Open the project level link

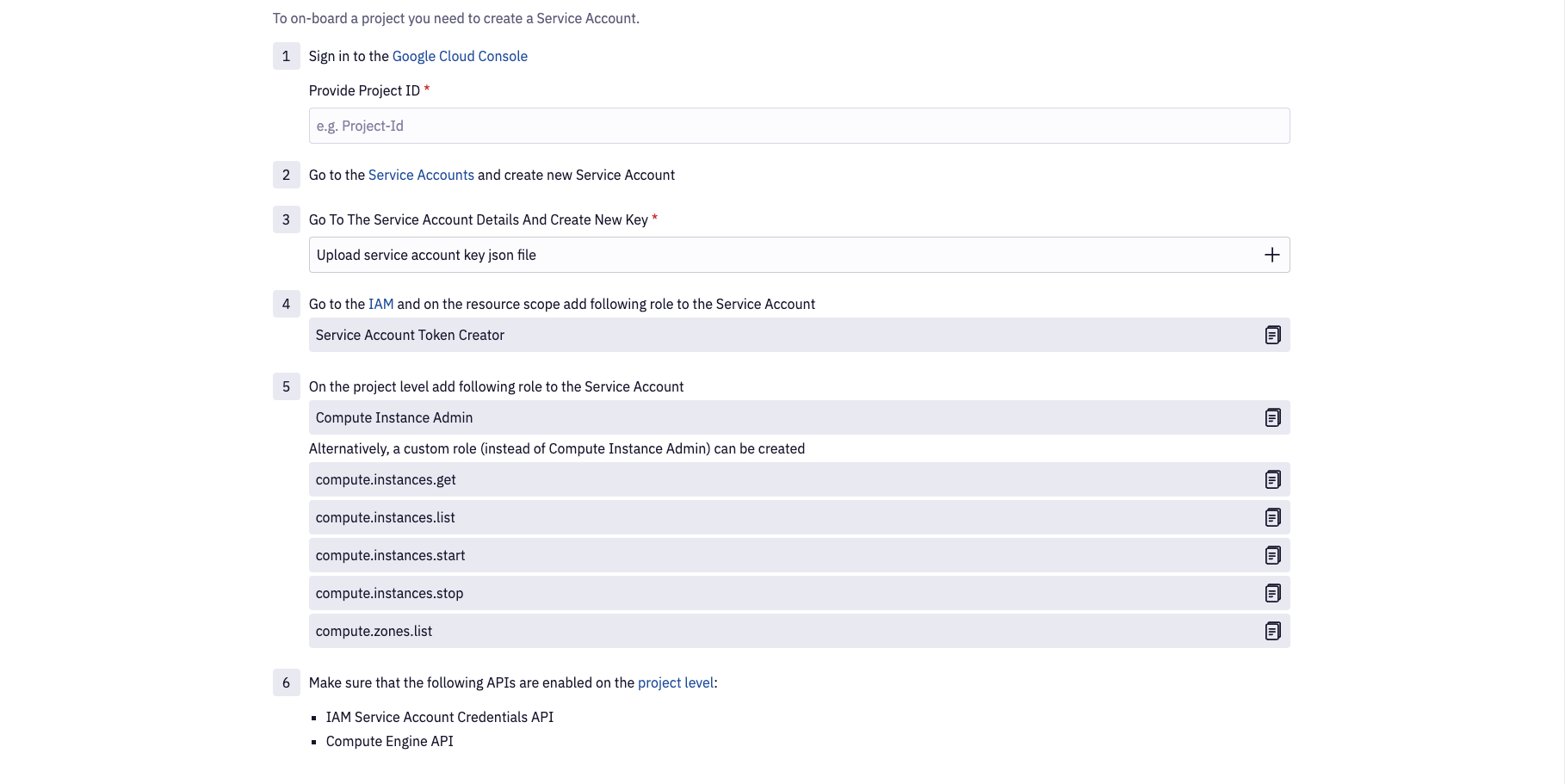tap(676, 682)
